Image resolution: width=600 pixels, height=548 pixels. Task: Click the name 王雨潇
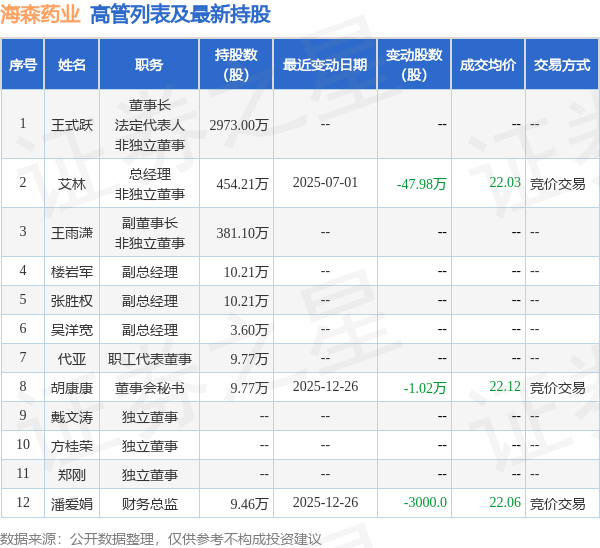point(72,233)
